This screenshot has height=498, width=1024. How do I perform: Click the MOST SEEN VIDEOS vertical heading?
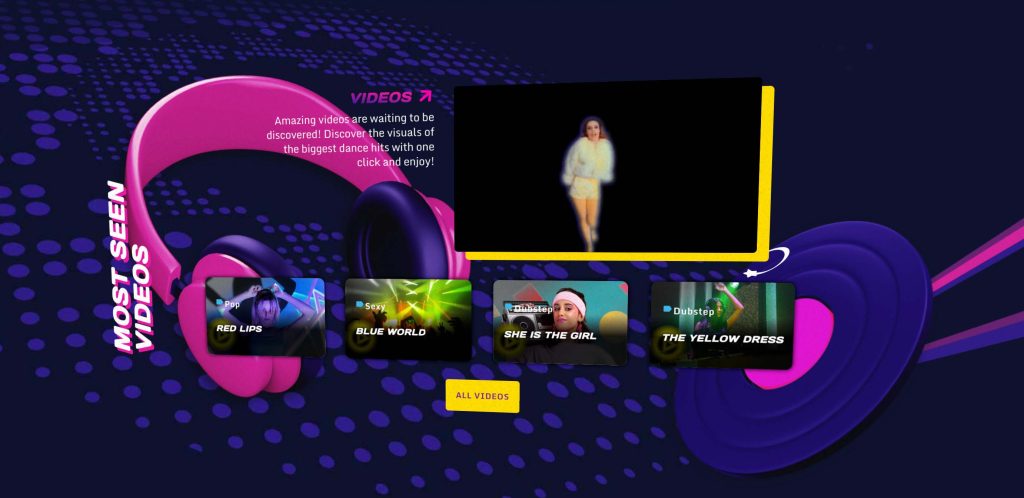pyautogui.click(x=131, y=267)
